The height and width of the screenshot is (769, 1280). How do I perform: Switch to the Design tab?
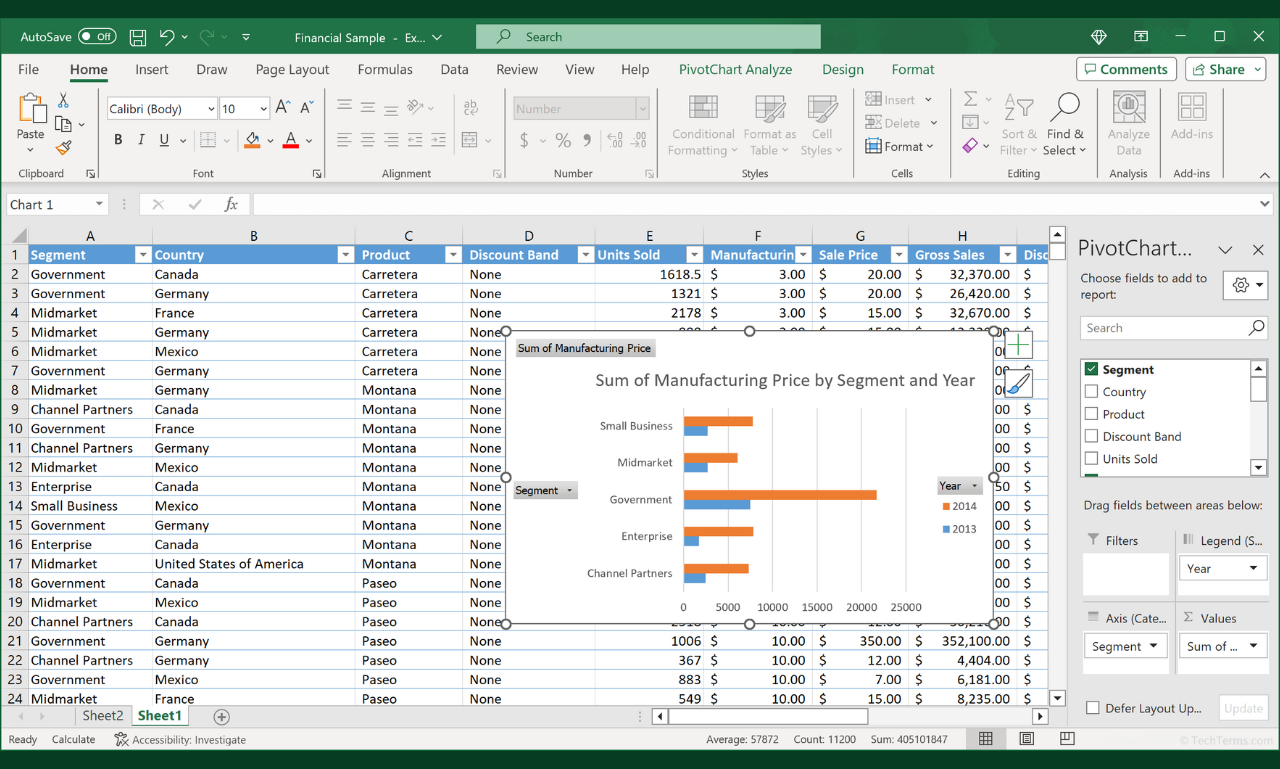coord(843,69)
